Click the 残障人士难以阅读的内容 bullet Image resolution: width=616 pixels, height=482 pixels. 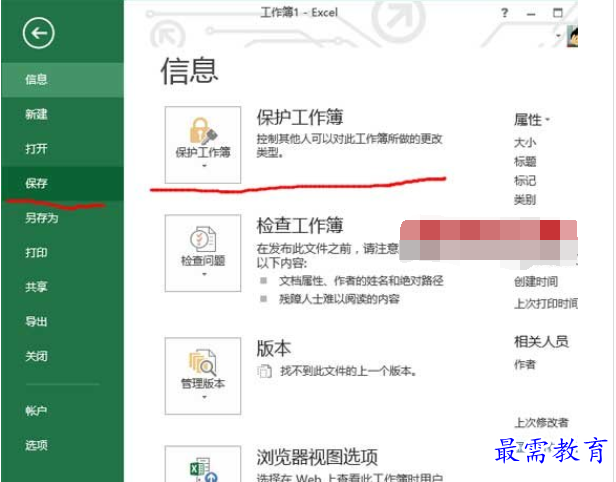click(339, 299)
